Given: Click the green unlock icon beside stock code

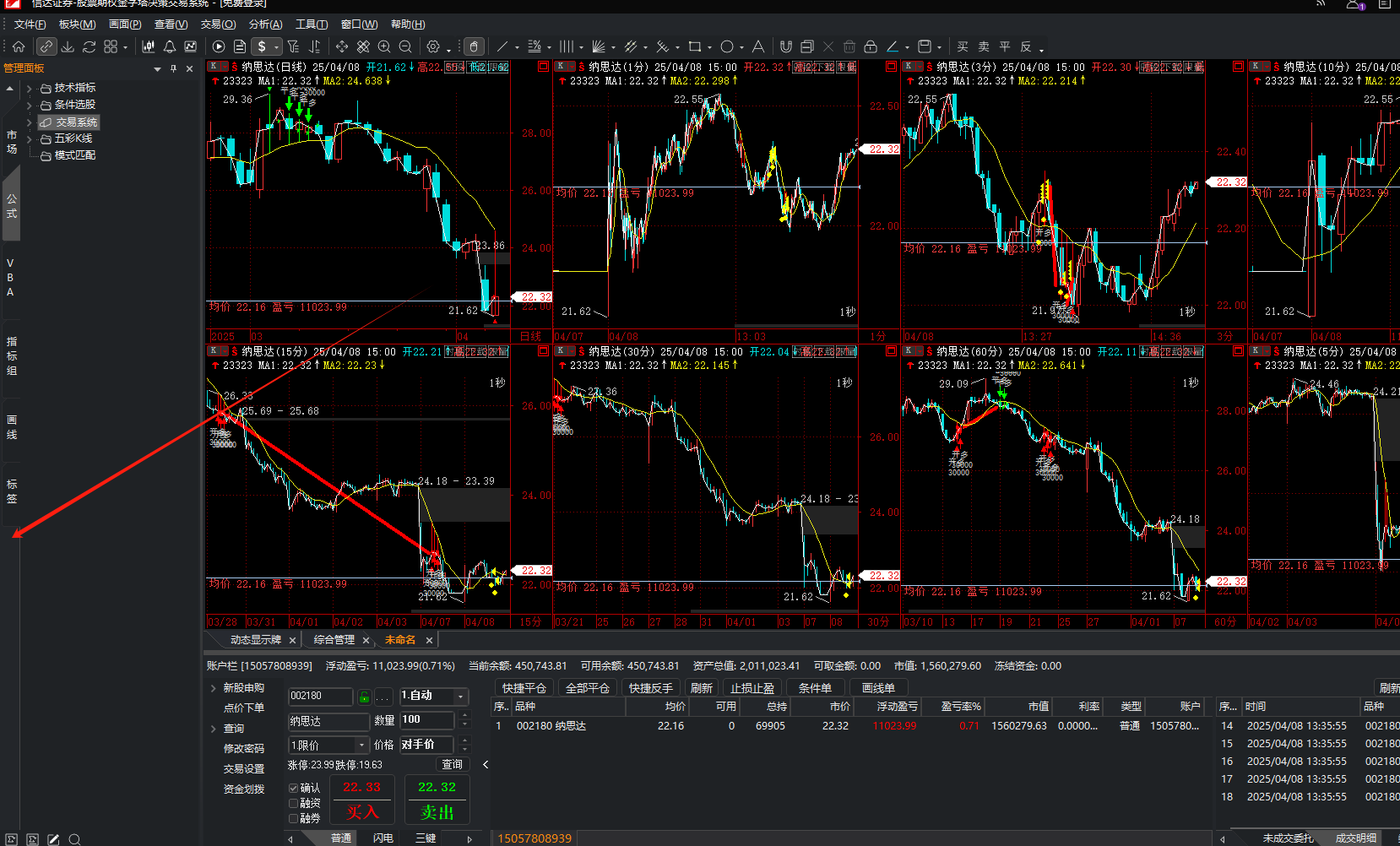Looking at the screenshot, I should (364, 697).
